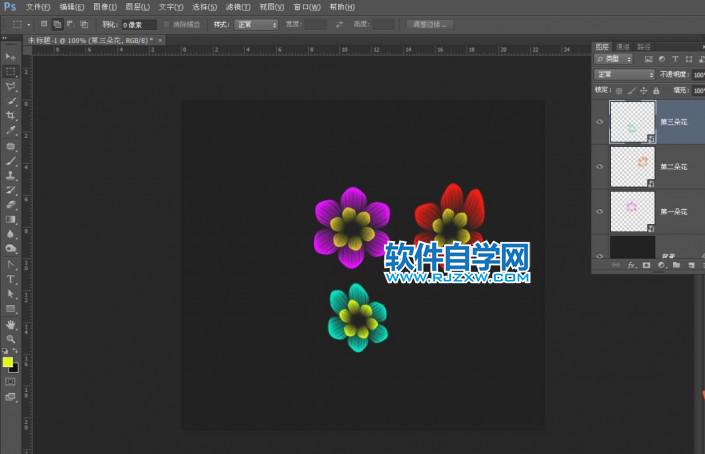Select the Quick Selection tool
Image resolution: width=705 pixels, height=454 pixels.
[x=10, y=101]
